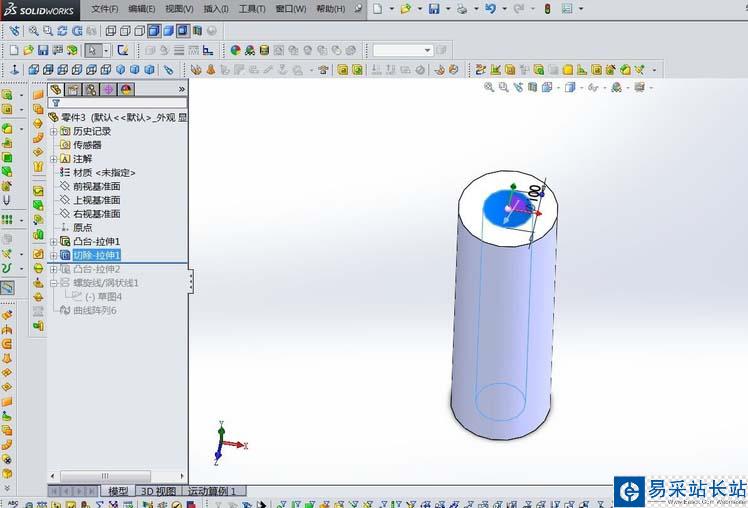Open dropdown arrow beside title bar Save icon
The height and width of the screenshot is (508, 748).
448,9
